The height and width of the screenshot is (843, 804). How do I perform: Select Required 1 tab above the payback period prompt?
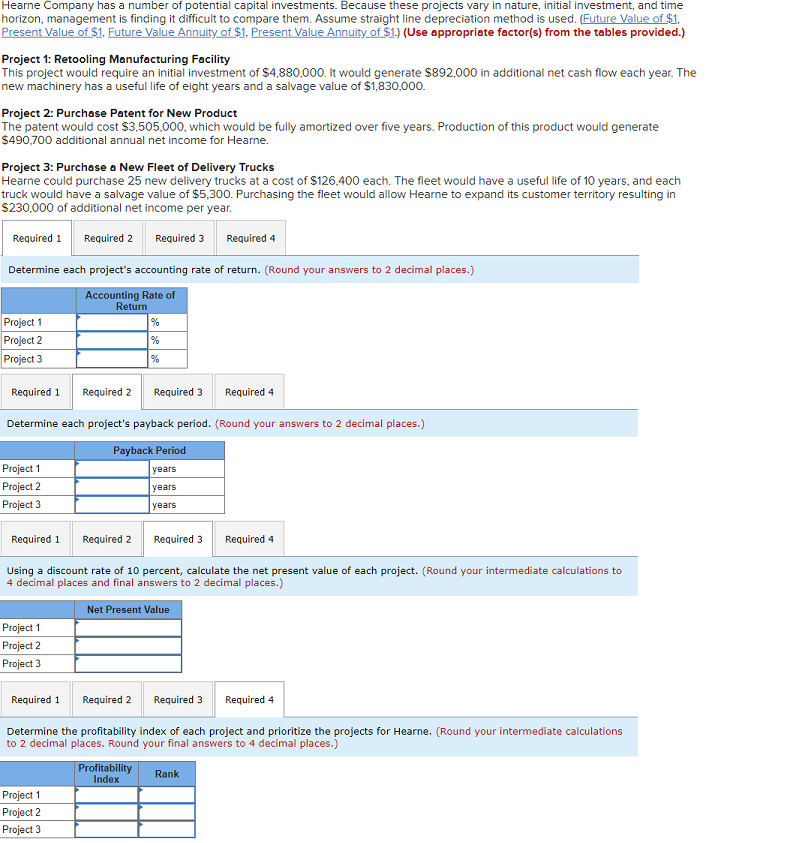coord(35,392)
